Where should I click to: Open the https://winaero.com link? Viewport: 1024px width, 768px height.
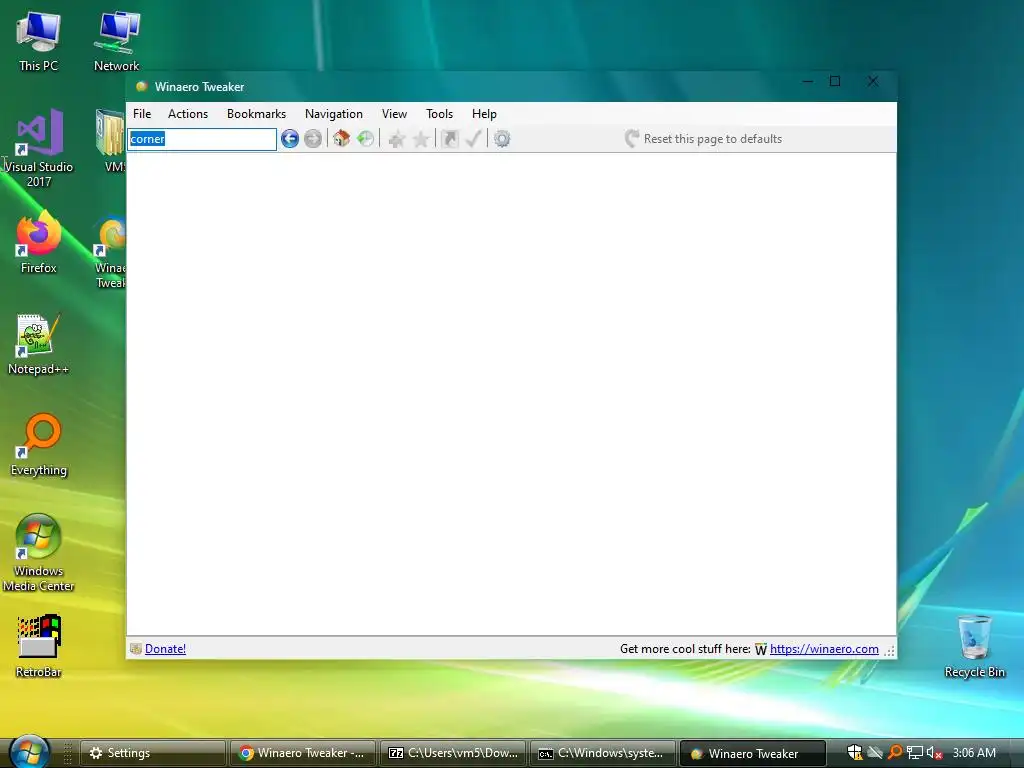tap(824, 648)
